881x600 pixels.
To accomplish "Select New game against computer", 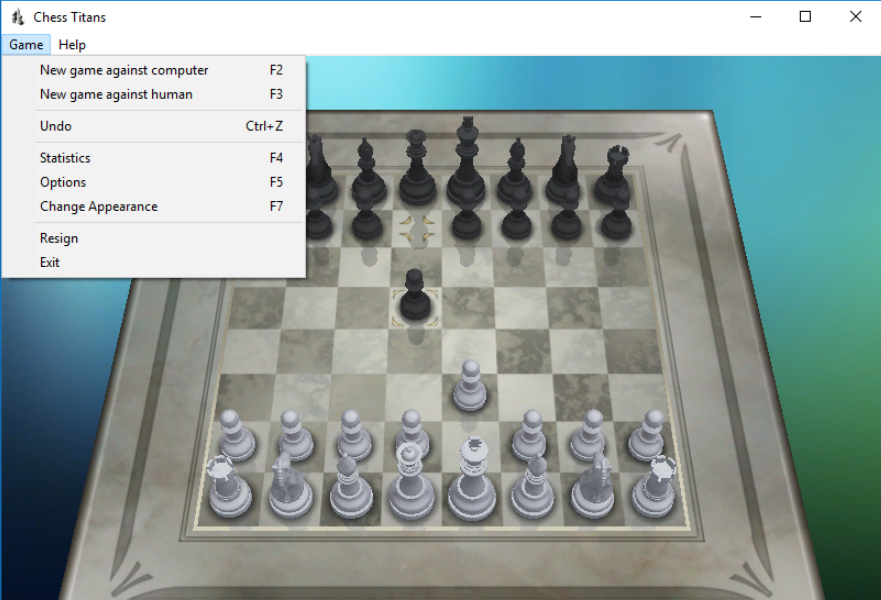I will [153, 70].
